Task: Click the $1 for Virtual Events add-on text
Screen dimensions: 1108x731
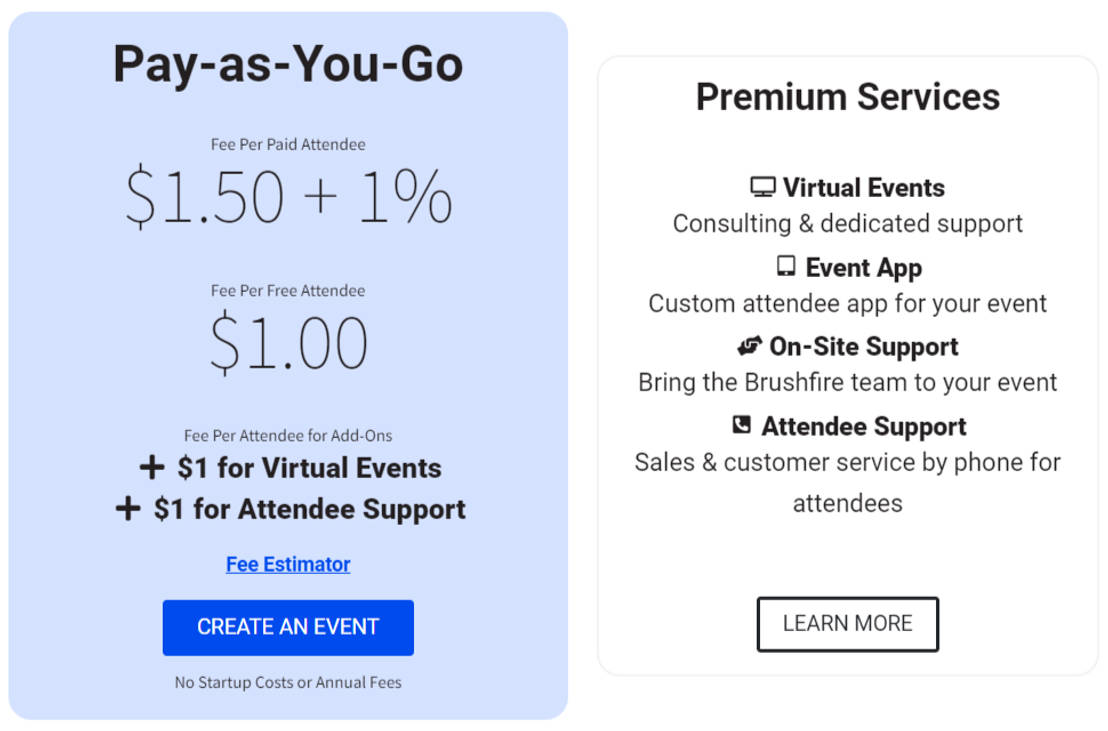Action: 309,468
